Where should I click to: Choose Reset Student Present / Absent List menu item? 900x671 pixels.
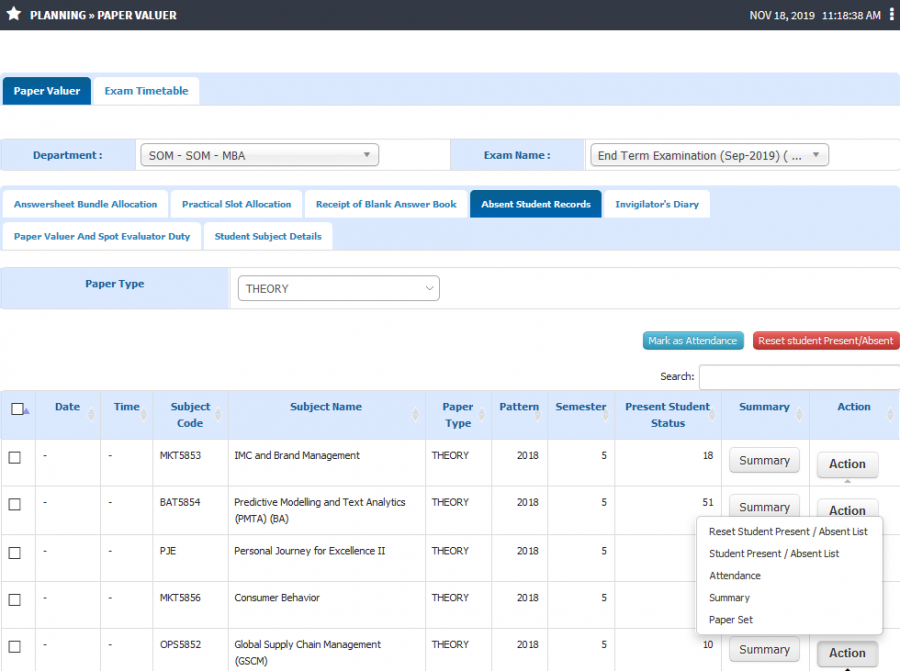pos(788,532)
